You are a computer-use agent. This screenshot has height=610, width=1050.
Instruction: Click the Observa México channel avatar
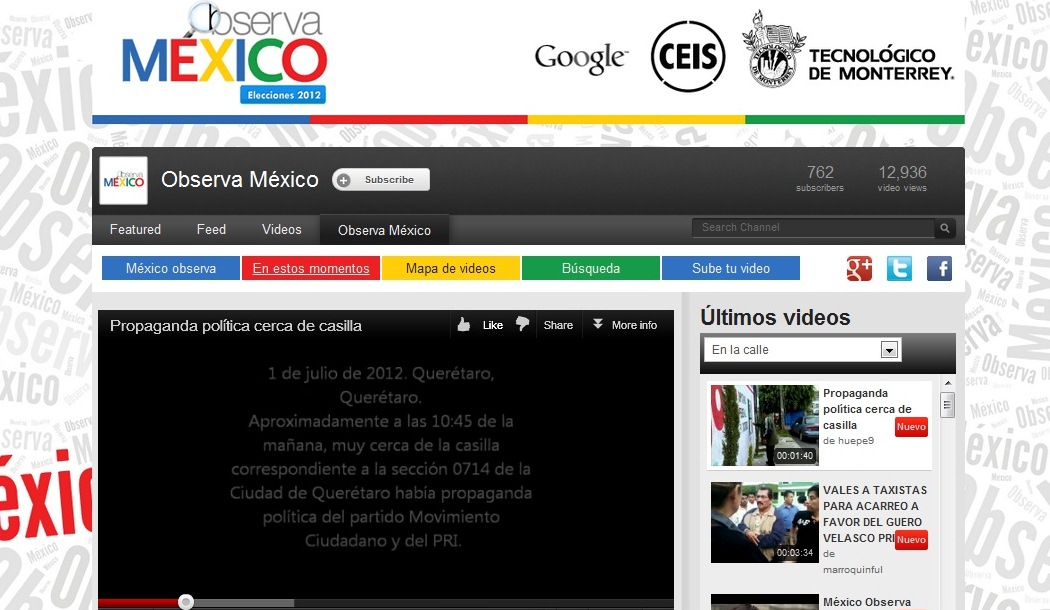click(123, 180)
